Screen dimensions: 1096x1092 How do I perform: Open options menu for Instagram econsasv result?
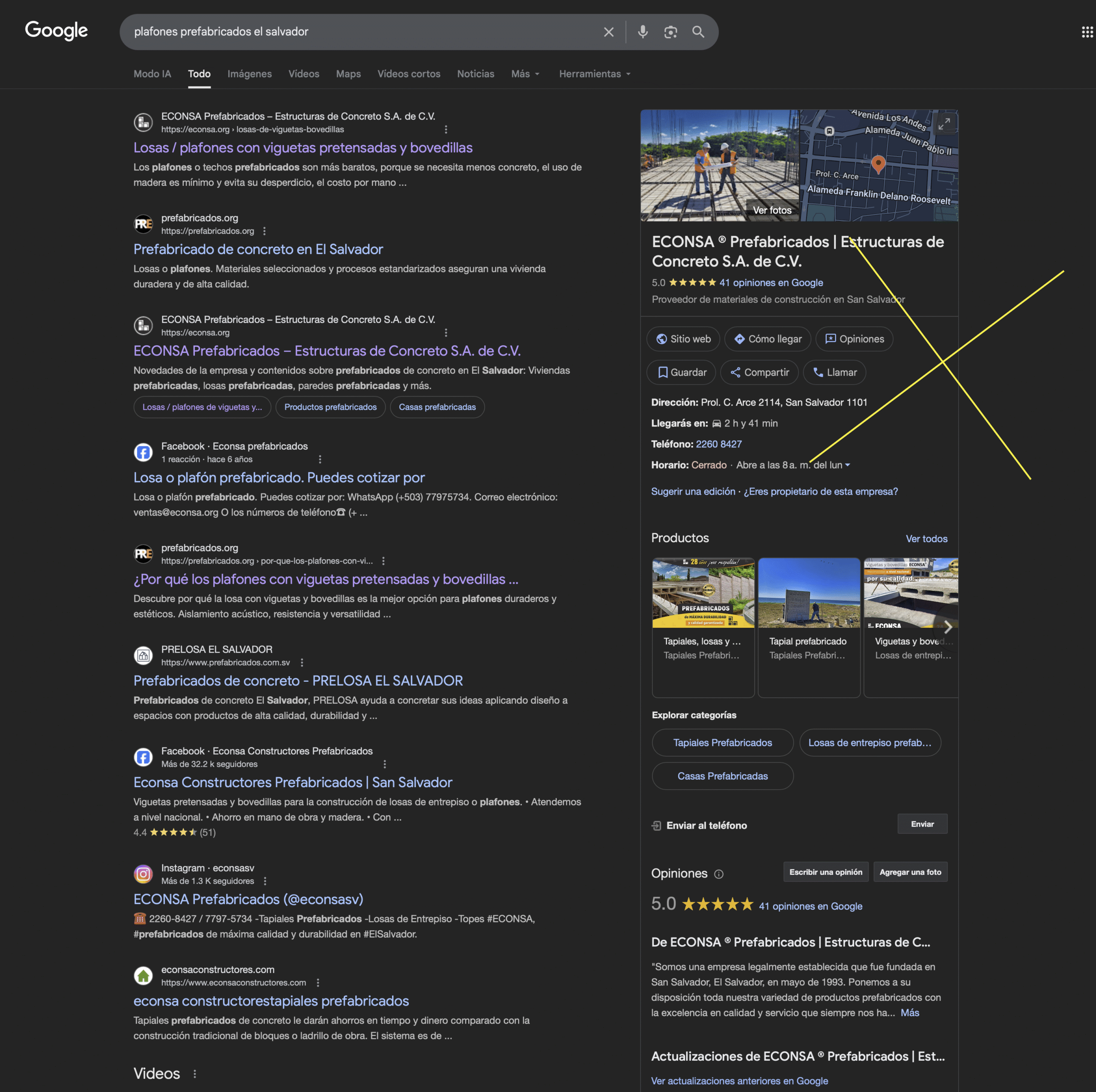tap(265, 881)
